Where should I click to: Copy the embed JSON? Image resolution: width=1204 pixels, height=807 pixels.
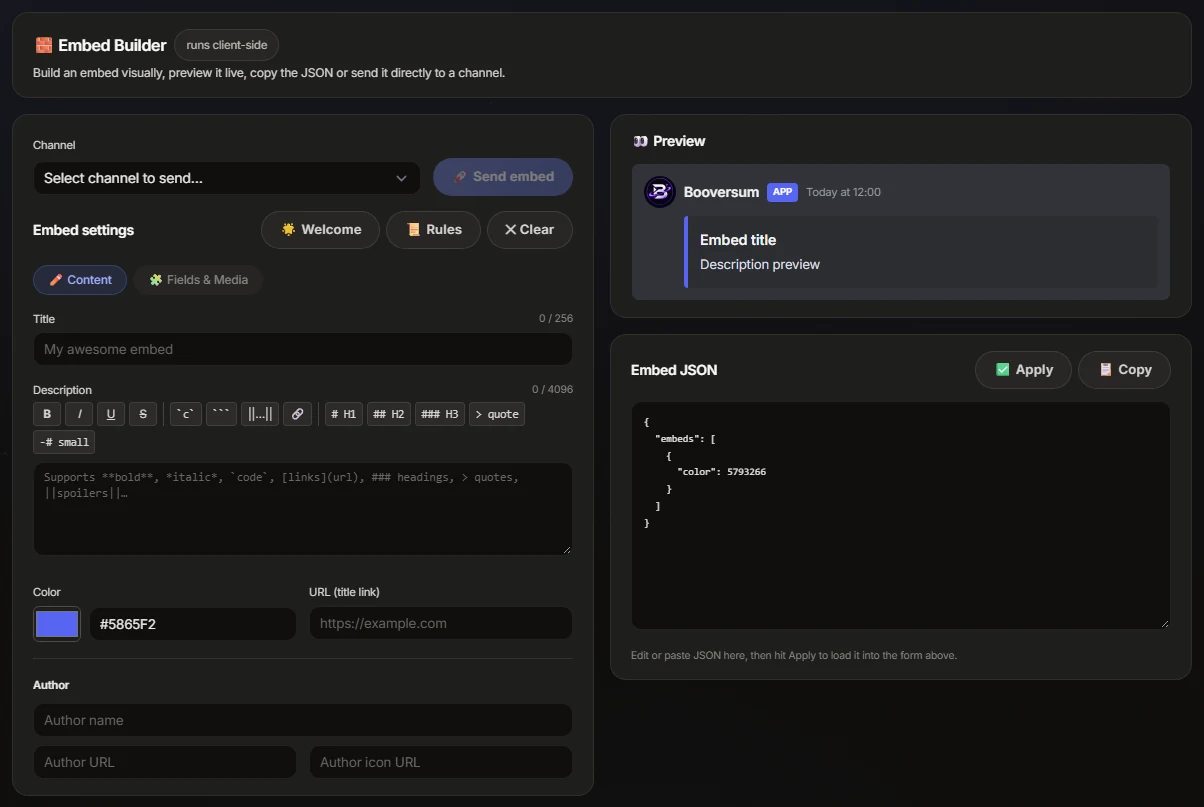point(1124,370)
